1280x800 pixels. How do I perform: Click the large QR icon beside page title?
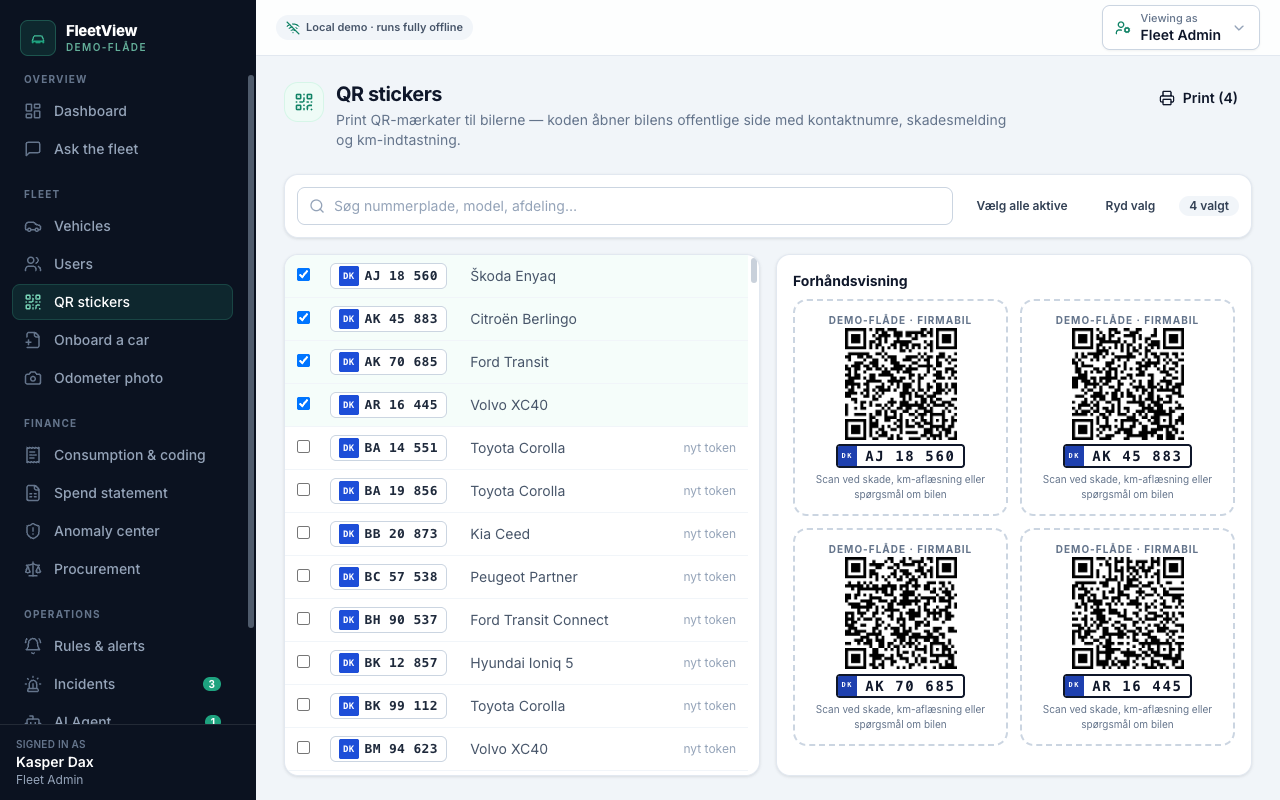[x=304, y=102]
